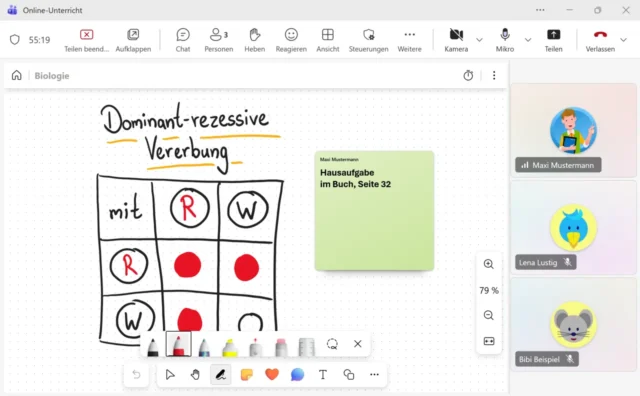Open the shapes tool

pos(349,374)
